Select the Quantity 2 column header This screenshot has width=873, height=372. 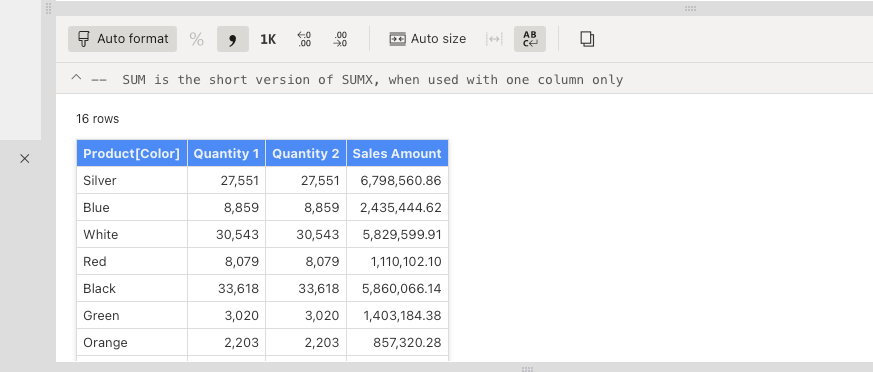(x=306, y=153)
